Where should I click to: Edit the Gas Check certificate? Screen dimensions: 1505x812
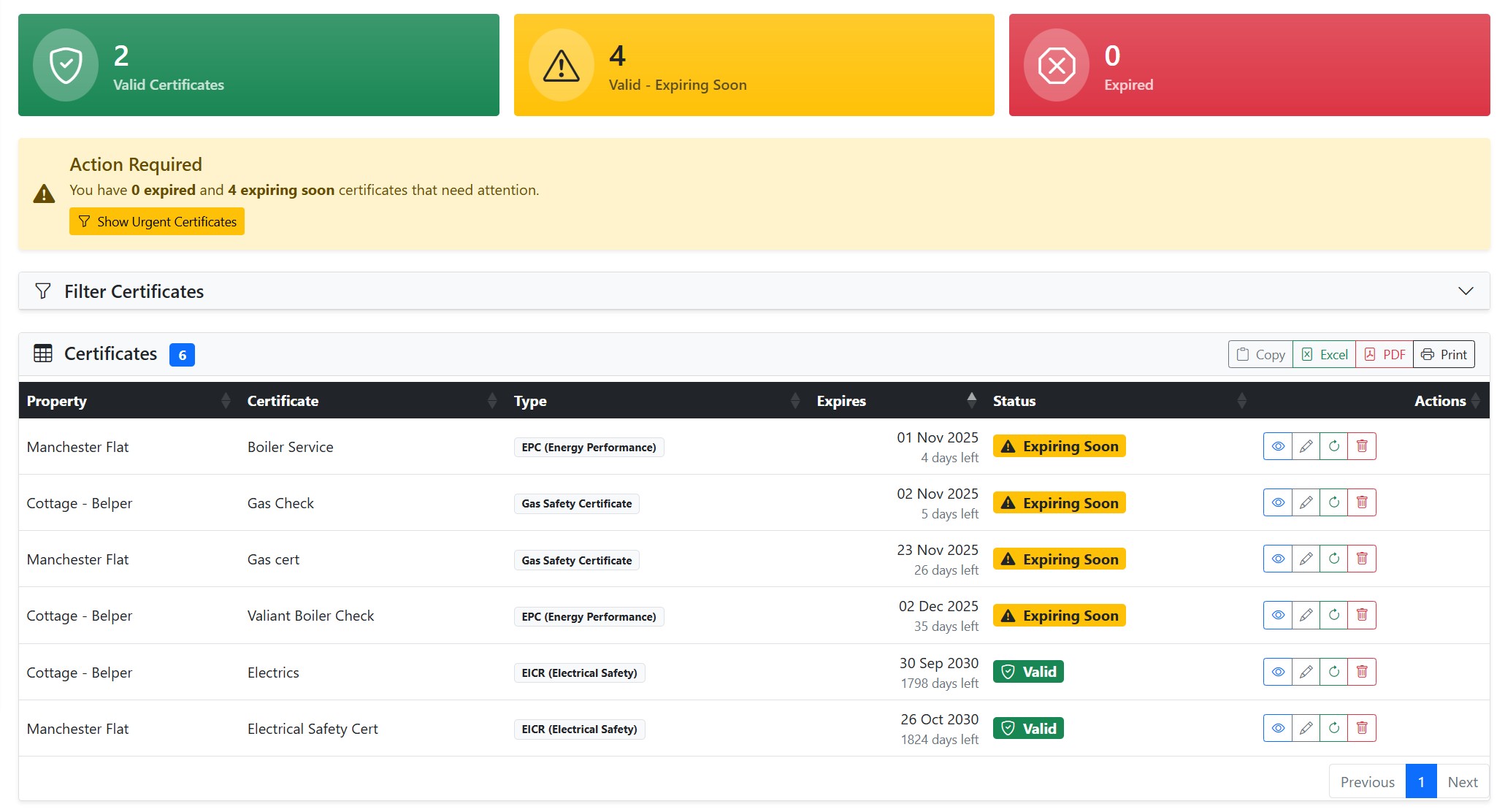[x=1306, y=502]
